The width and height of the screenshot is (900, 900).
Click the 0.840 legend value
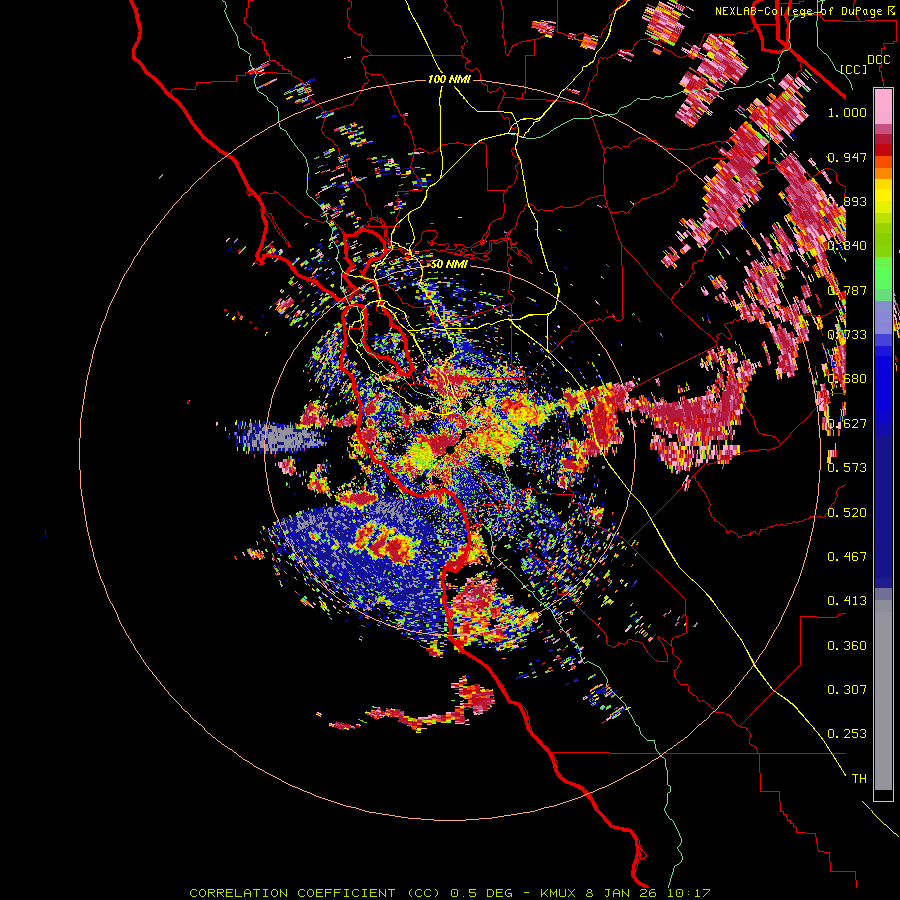coord(847,246)
